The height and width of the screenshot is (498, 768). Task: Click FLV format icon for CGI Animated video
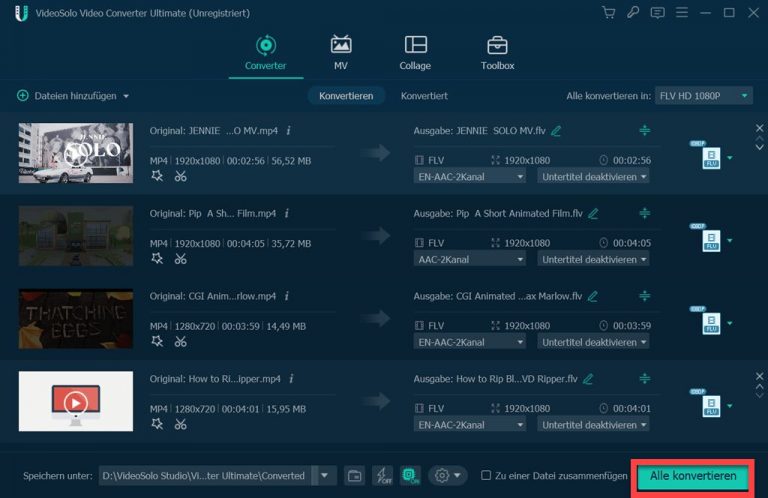click(711, 323)
